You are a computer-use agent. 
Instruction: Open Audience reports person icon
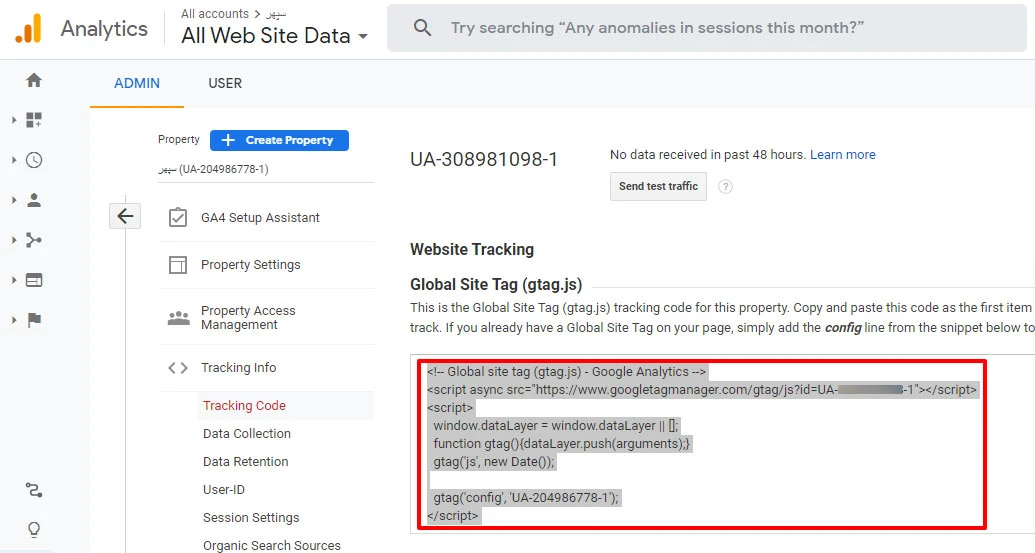point(34,200)
